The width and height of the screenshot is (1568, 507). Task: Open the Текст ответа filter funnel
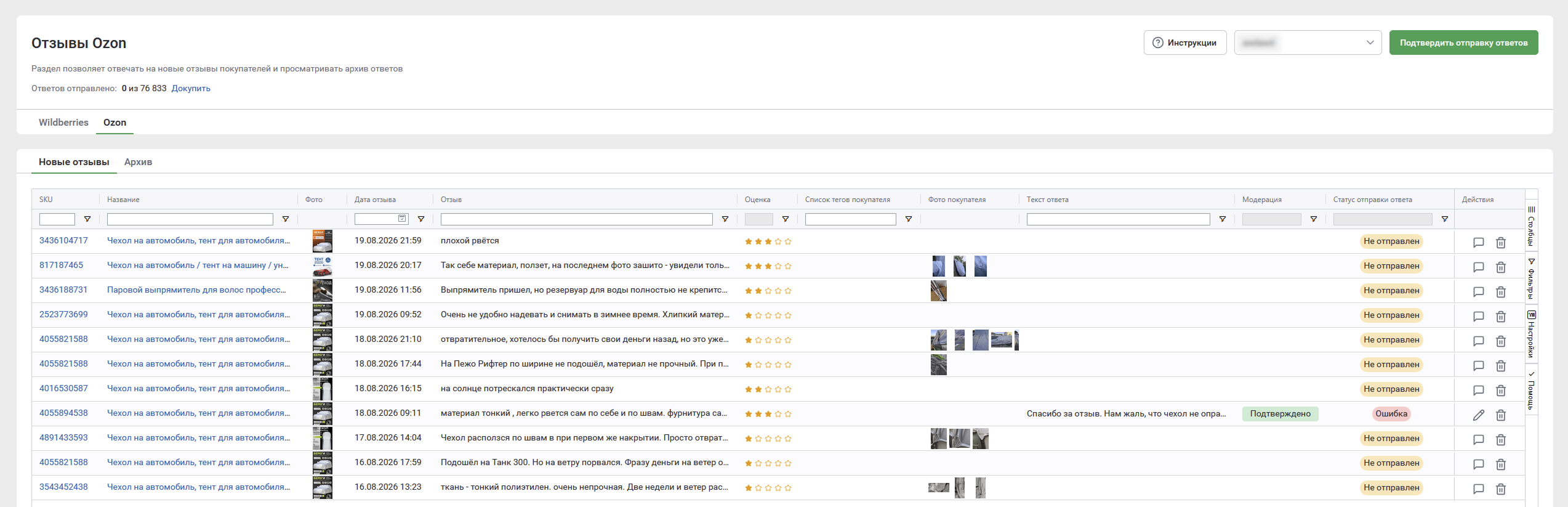(x=1223, y=219)
